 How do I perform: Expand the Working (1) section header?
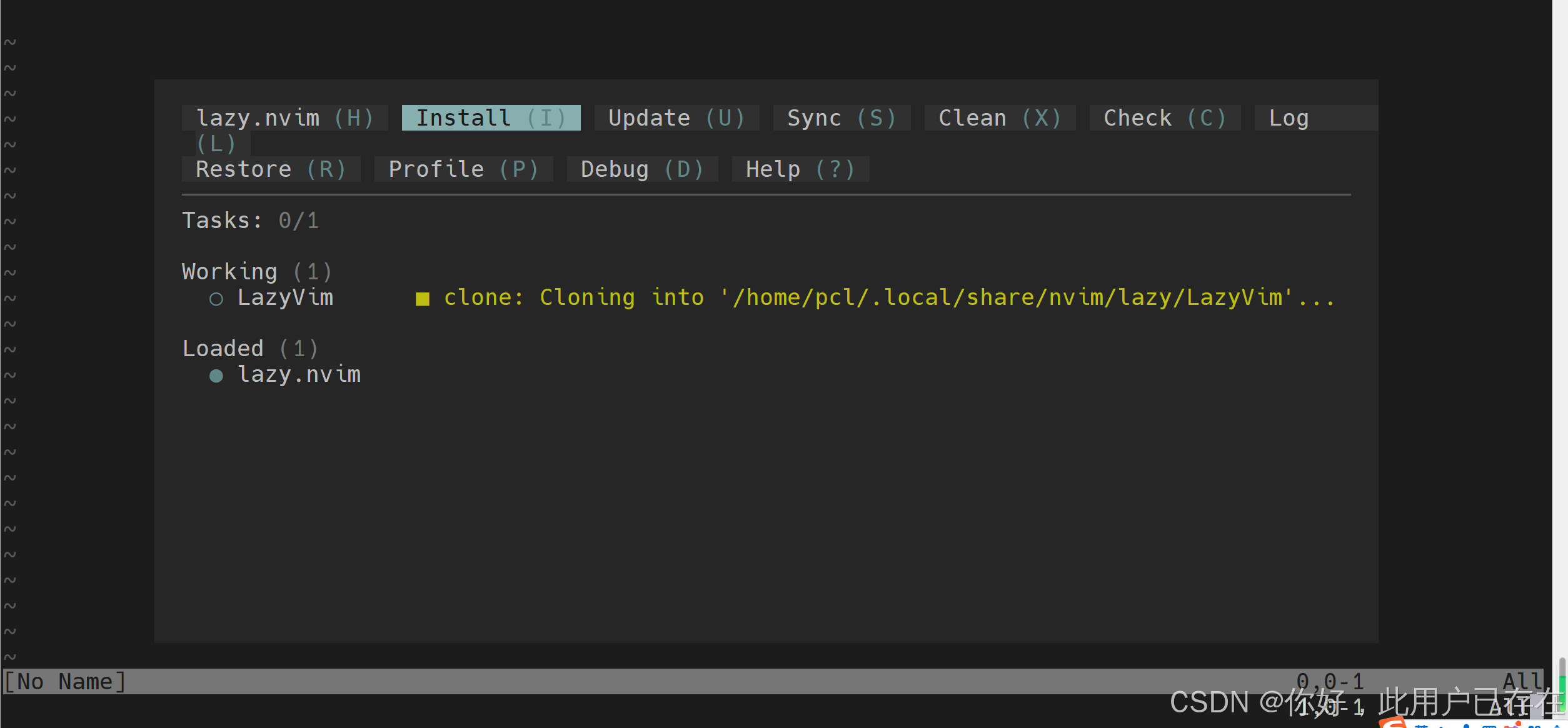point(256,272)
